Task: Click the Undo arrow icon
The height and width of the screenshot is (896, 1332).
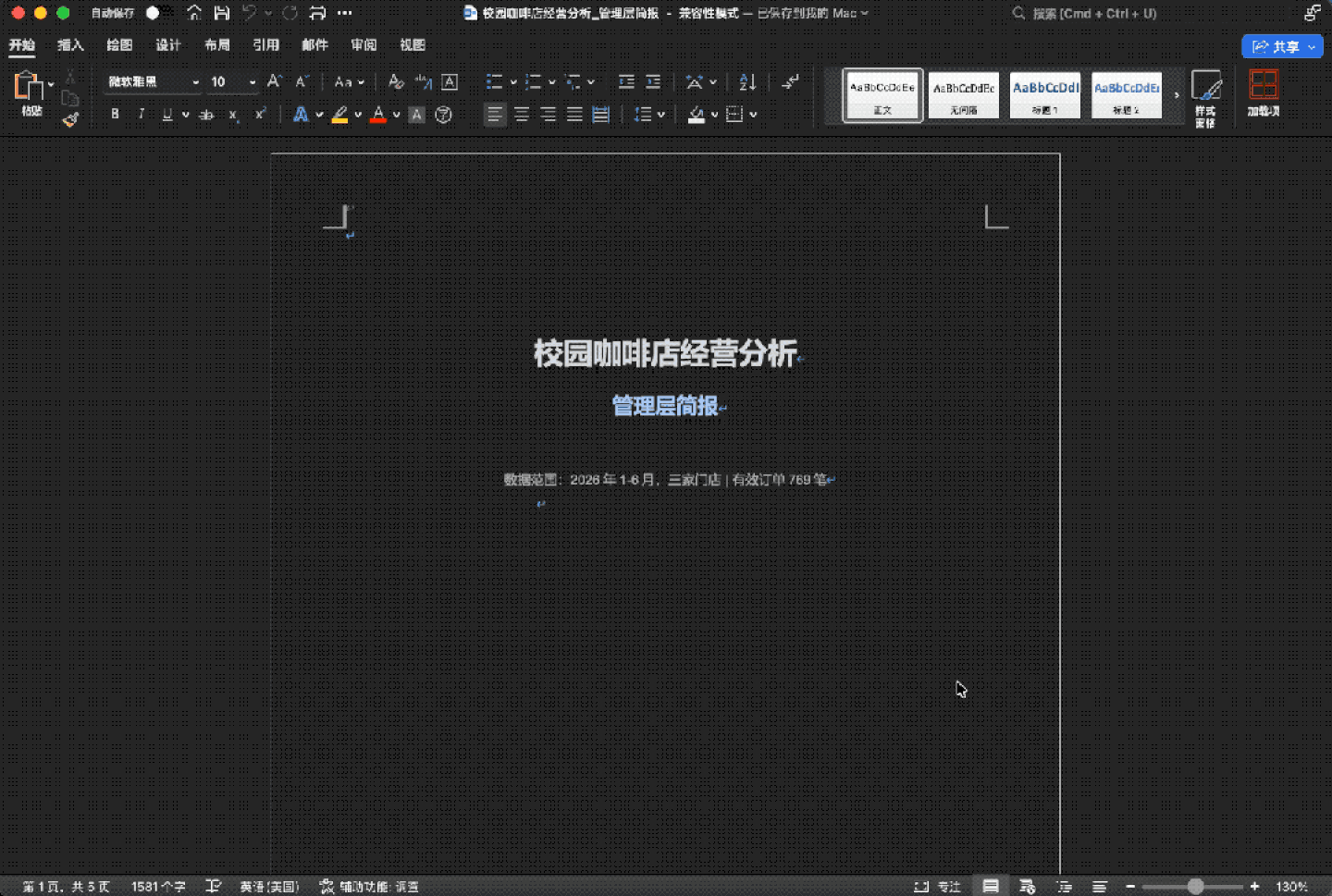Action: 249,13
